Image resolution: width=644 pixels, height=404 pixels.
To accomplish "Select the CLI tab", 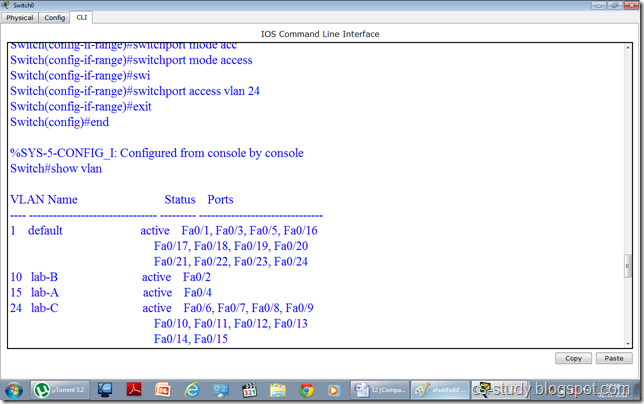I will click(x=82, y=17).
